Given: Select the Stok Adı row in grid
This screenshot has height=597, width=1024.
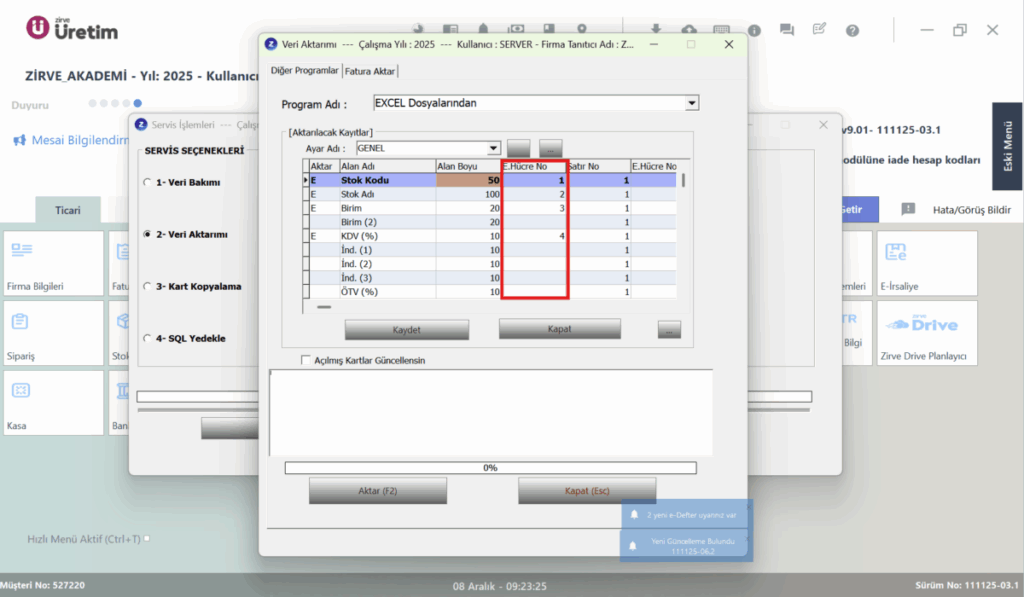Looking at the screenshot, I should [490, 194].
